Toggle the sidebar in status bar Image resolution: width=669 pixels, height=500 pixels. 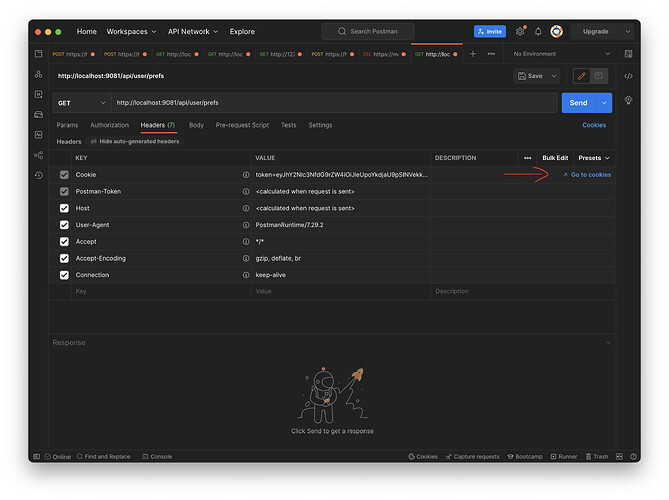[37, 456]
